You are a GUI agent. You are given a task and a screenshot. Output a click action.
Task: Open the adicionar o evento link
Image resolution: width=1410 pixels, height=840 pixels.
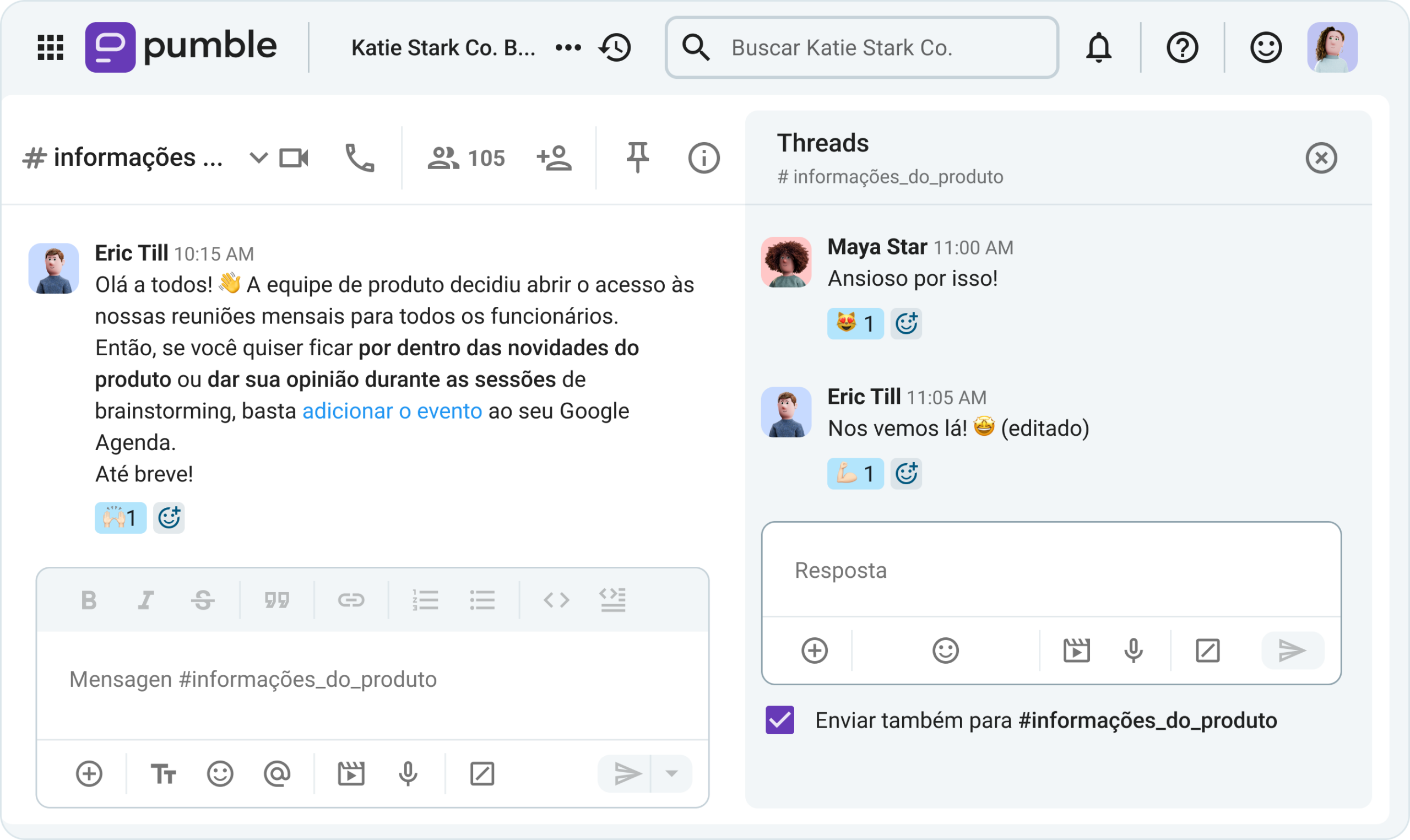click(x=392, y=411)
